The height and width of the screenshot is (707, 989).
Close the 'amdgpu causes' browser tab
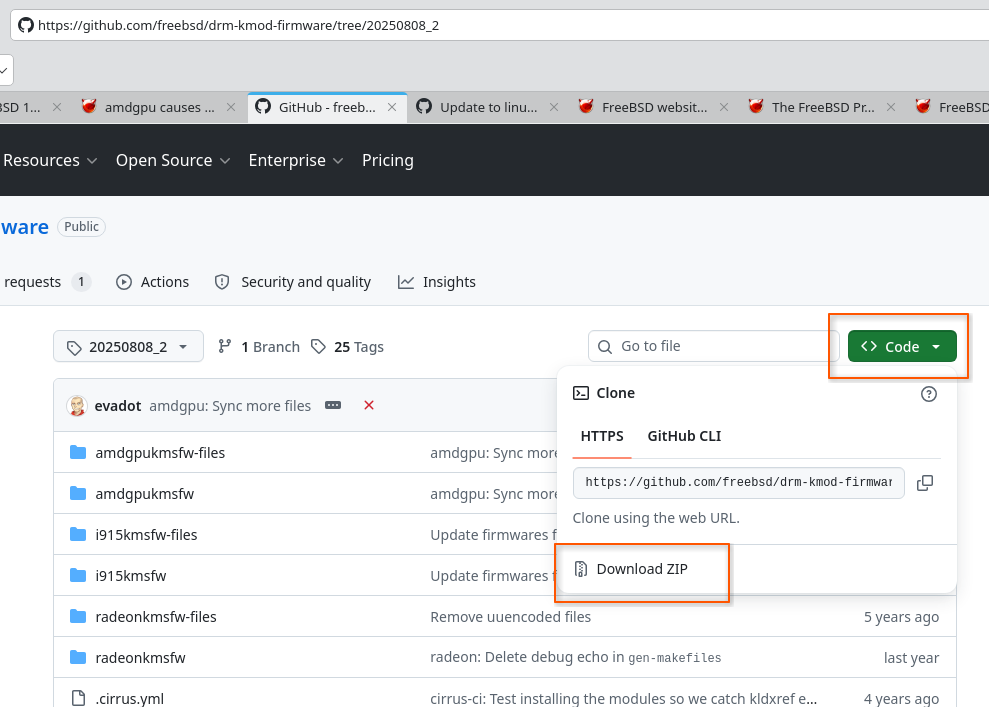tap(231, 107)
